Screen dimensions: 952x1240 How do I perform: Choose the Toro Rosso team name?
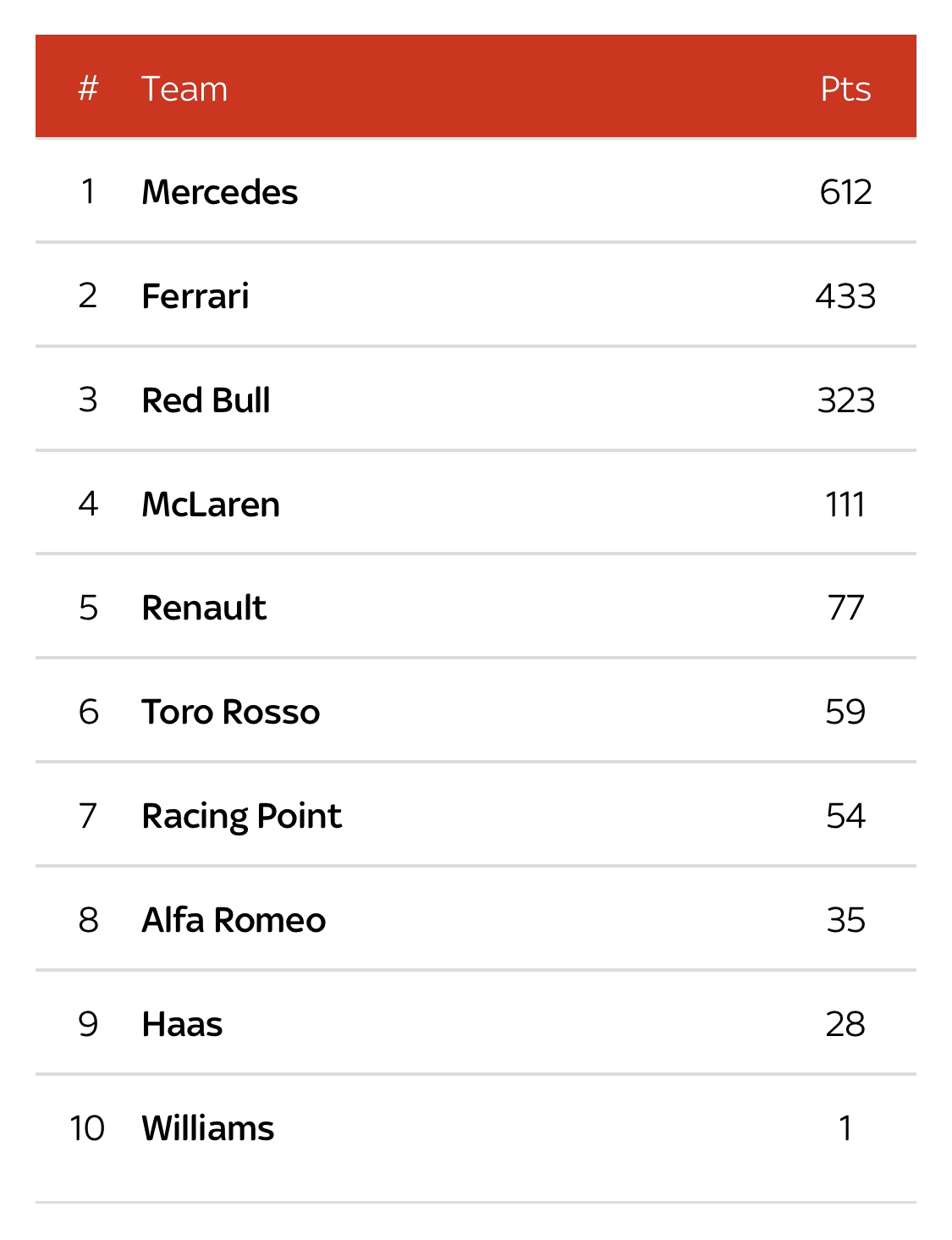[x=230, y=712]
